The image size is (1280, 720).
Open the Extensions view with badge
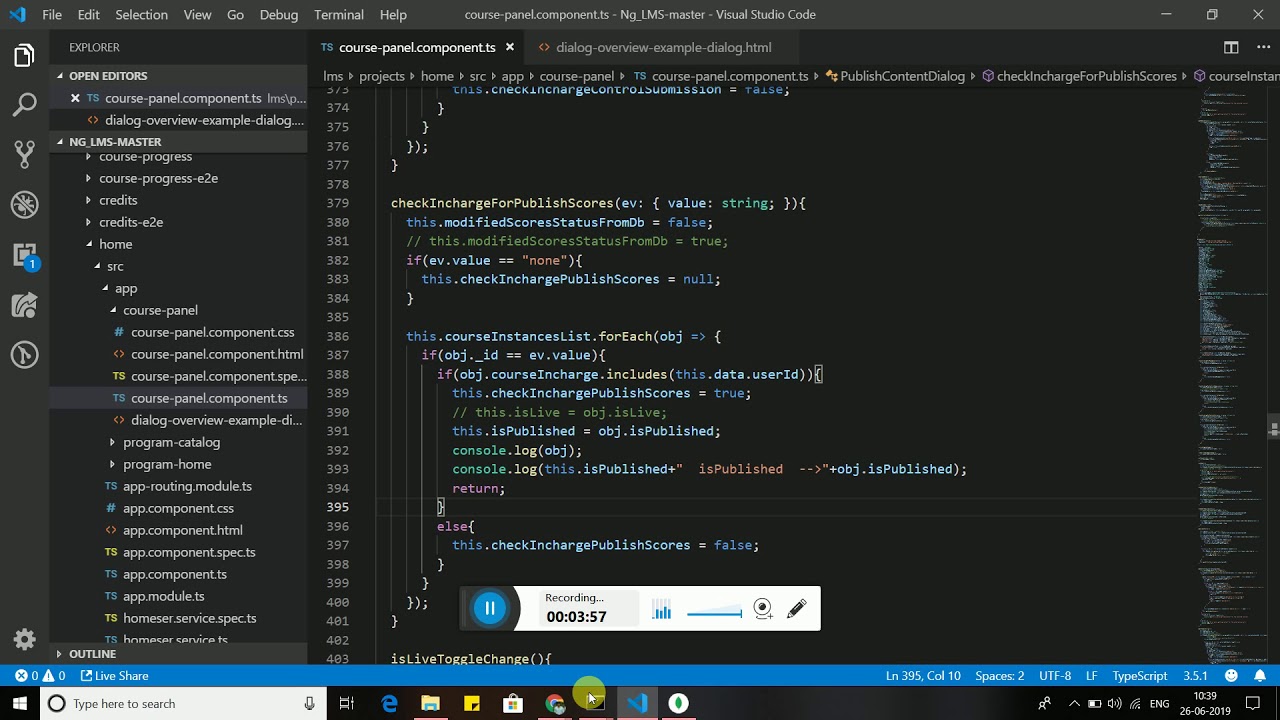pos(24,255)
